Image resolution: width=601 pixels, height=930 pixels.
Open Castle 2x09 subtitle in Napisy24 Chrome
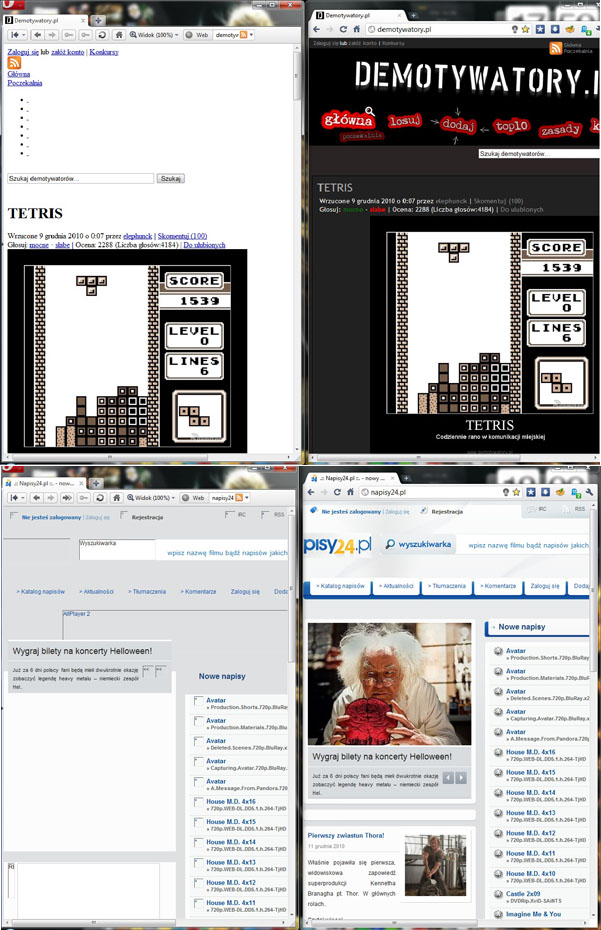pos(523,893)
